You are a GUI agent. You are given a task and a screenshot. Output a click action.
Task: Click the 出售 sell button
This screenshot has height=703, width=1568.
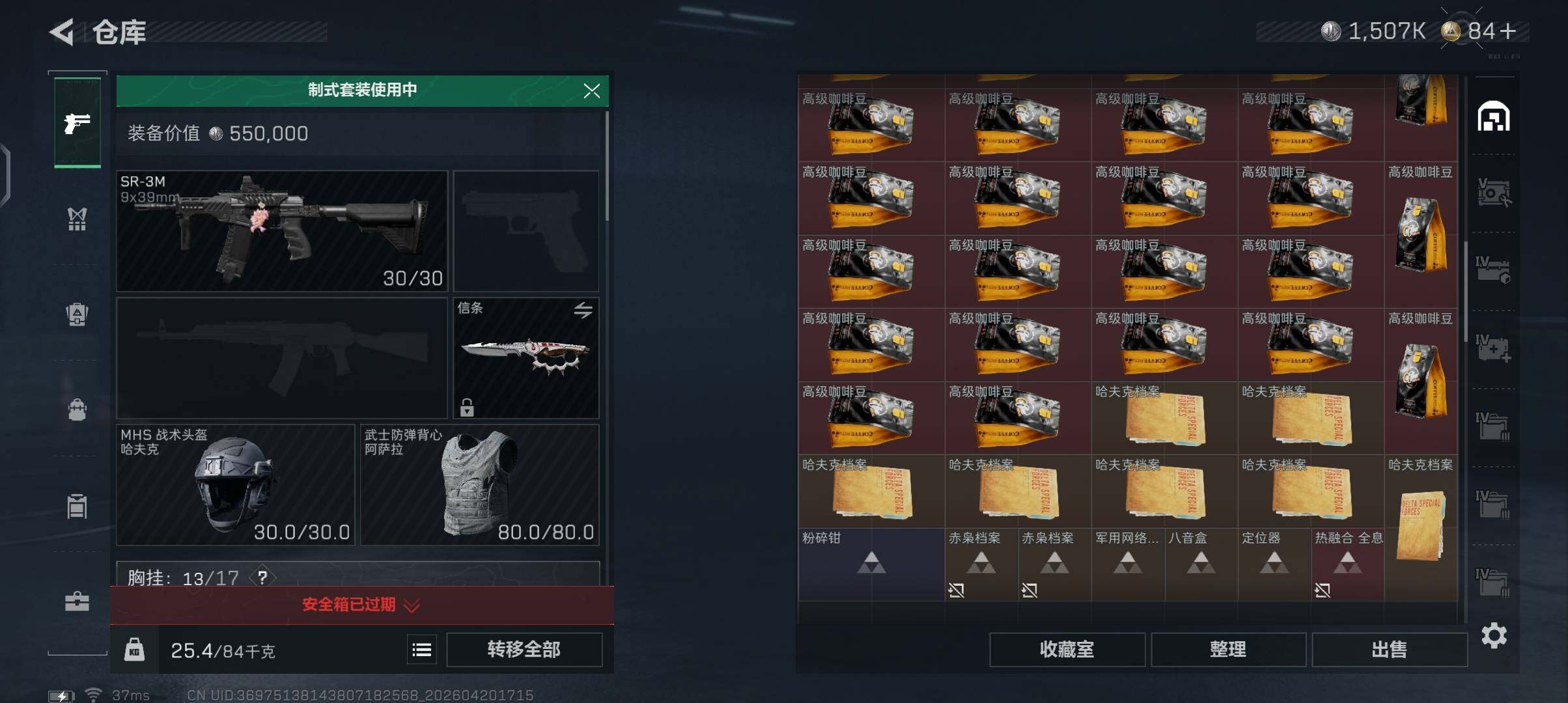pyautogui.click(x=1389, y=650)
